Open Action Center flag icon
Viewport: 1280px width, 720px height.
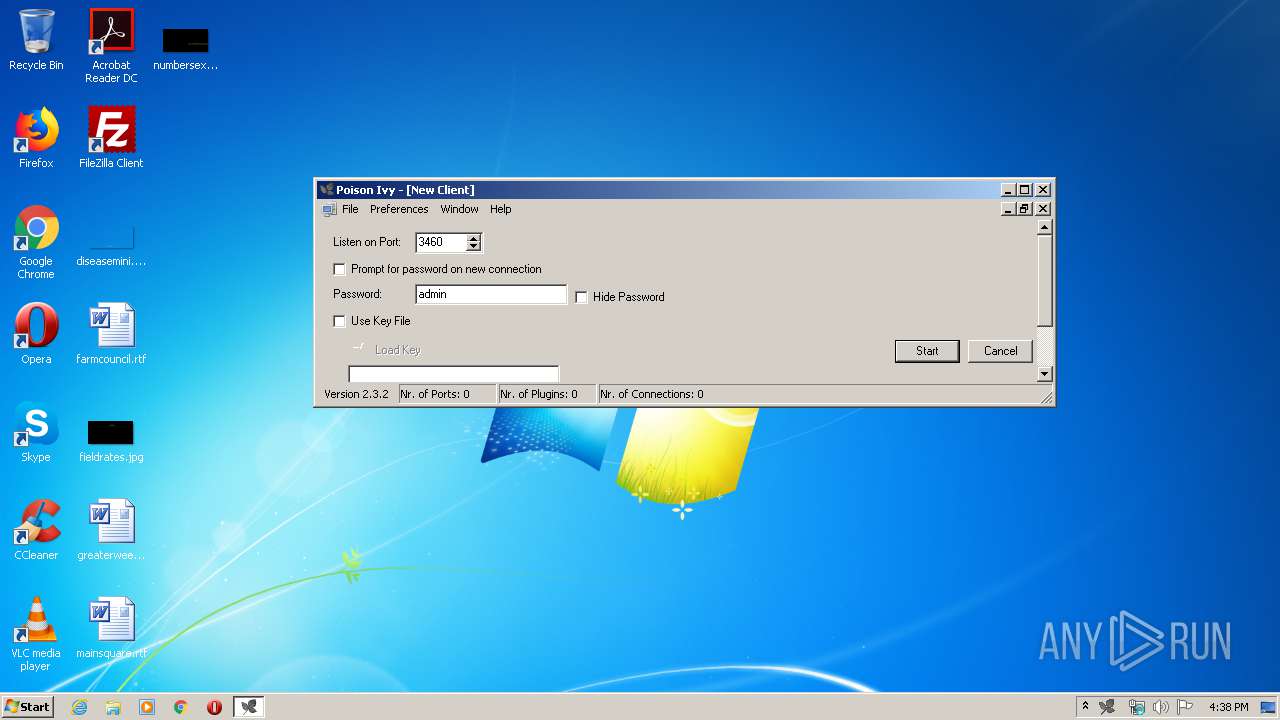pos(1185,707)
